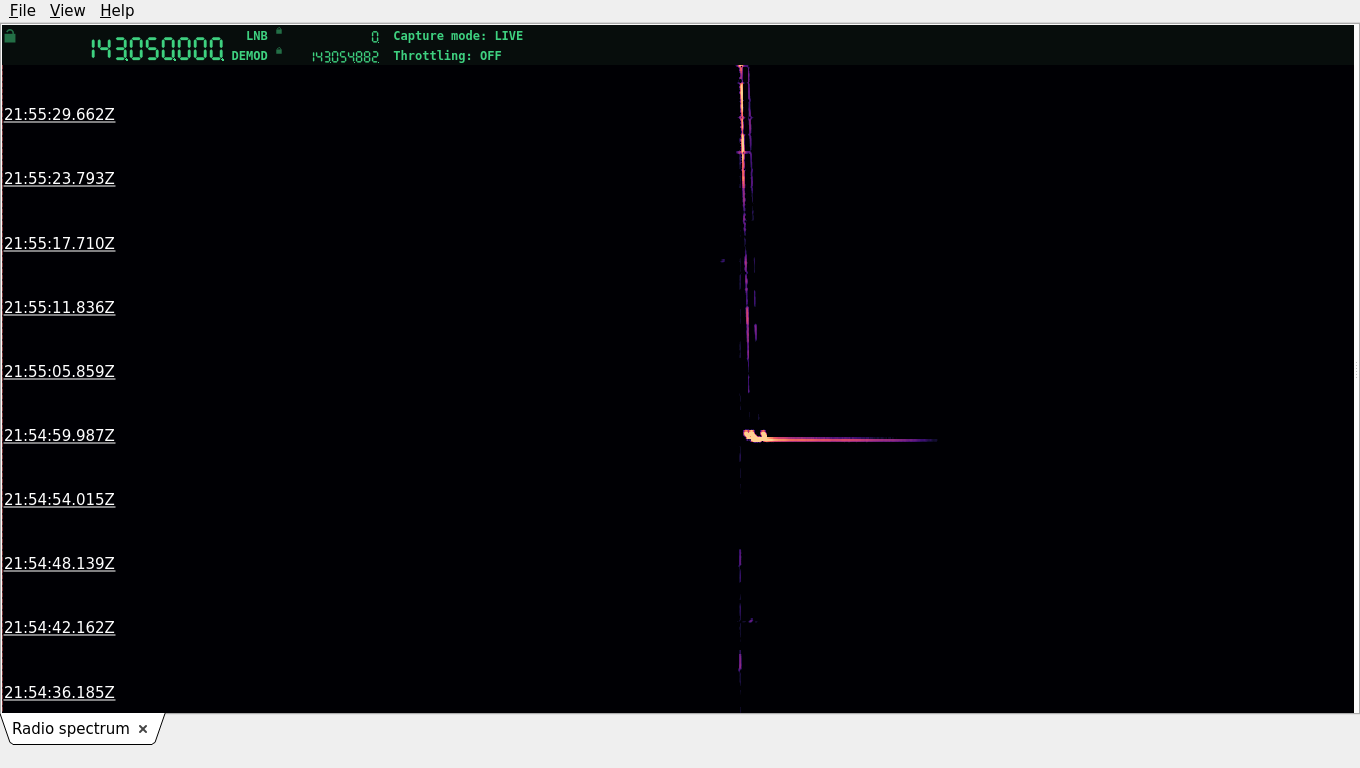Click the Capture mode: LIVE label
This screenshot has width=1360, height=768.
458,36
